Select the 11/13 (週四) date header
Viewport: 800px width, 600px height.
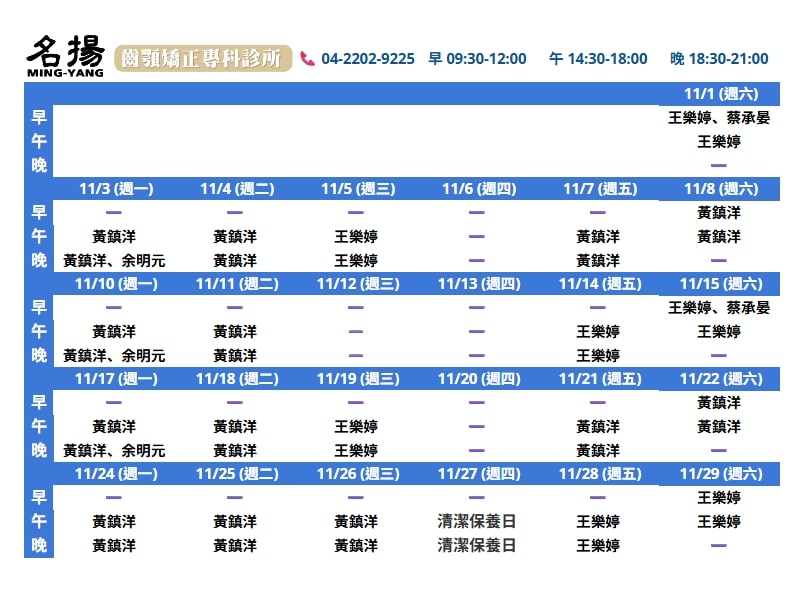click(477, 284)
